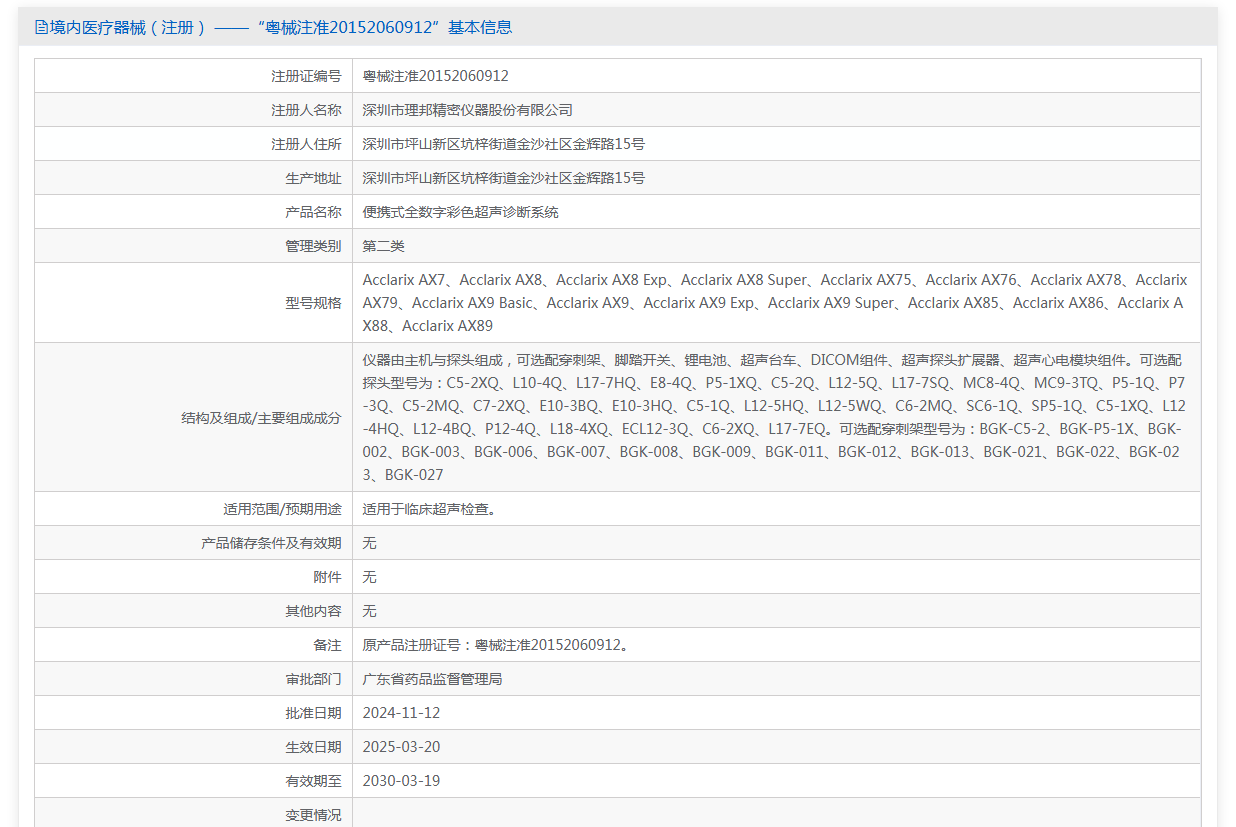1236x827 pixels.
Task: Click the label 产品储存条件及有效期
Action: pos(271,543)
